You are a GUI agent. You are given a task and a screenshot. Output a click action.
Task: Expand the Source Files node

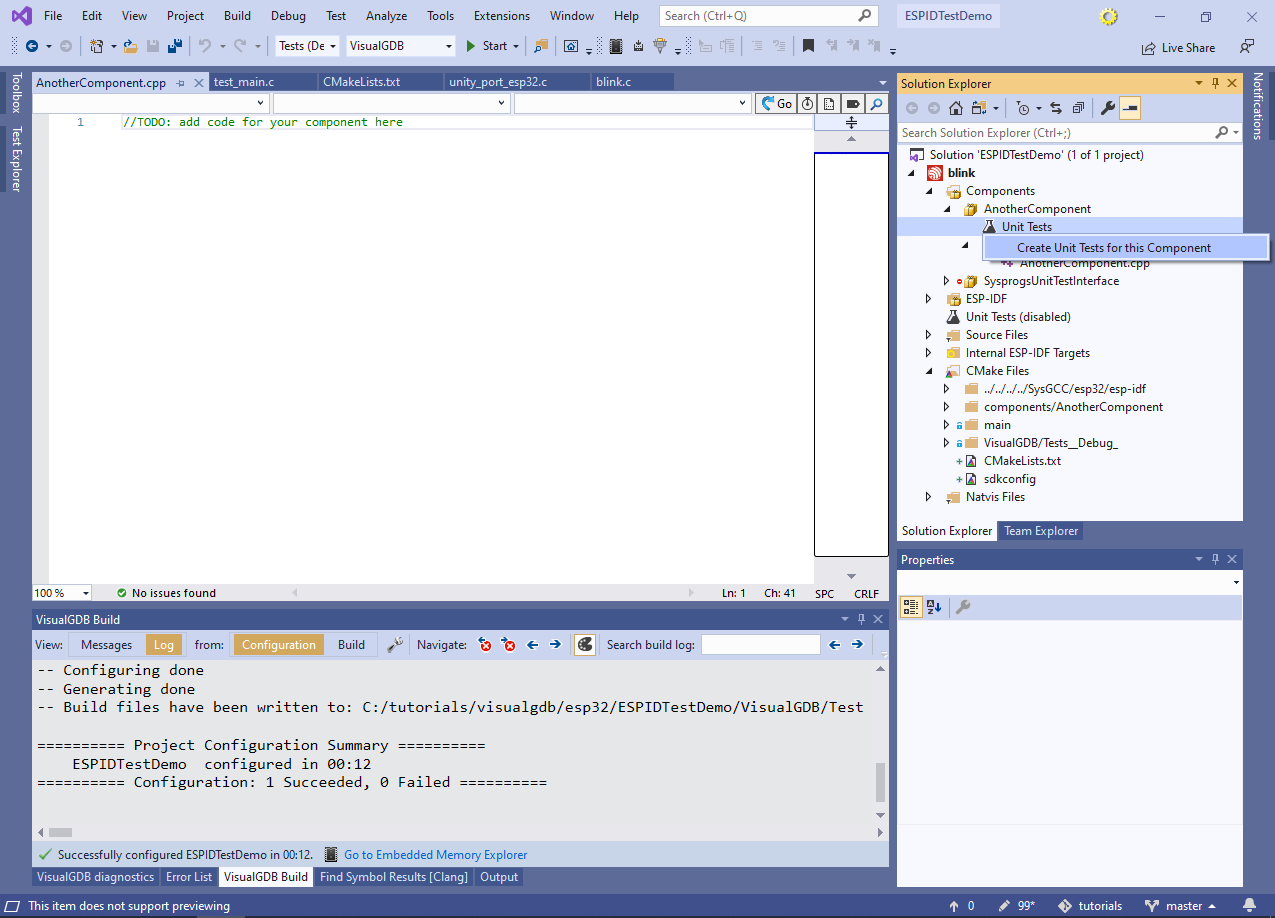[x=929, y=335]
